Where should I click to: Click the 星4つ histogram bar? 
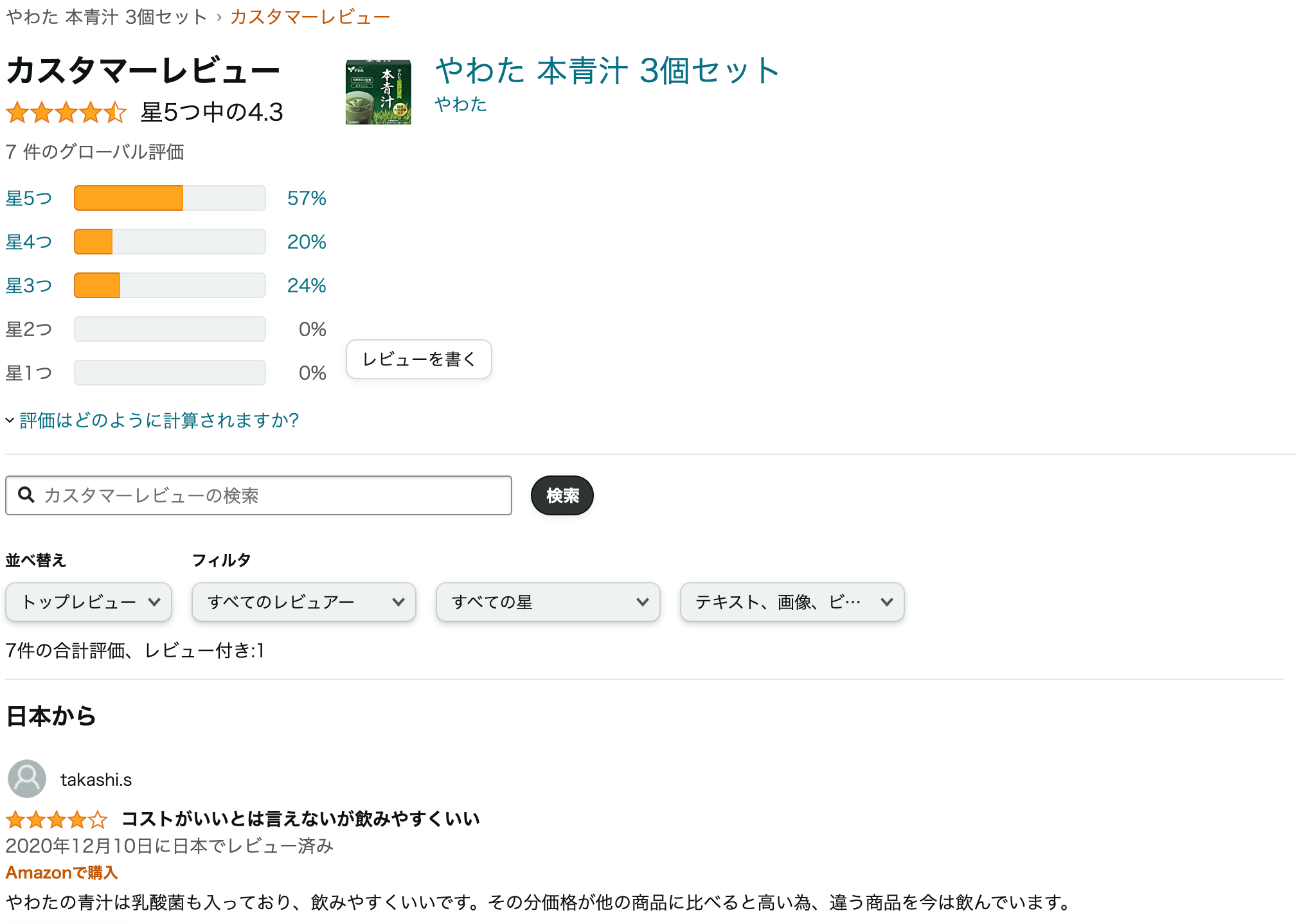click(x=170, y=242)
